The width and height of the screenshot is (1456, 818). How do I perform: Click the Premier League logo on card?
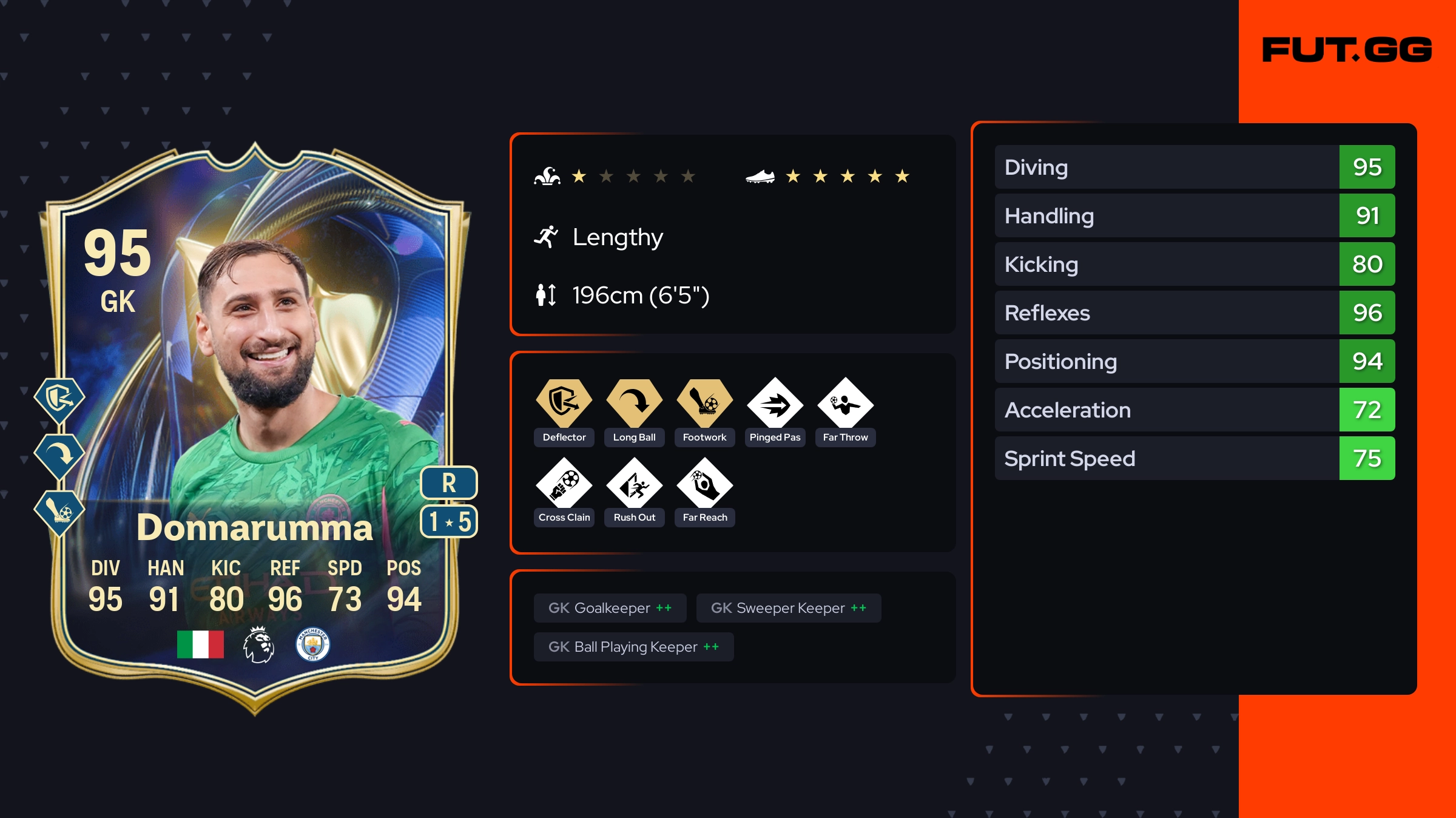(258, 644)
